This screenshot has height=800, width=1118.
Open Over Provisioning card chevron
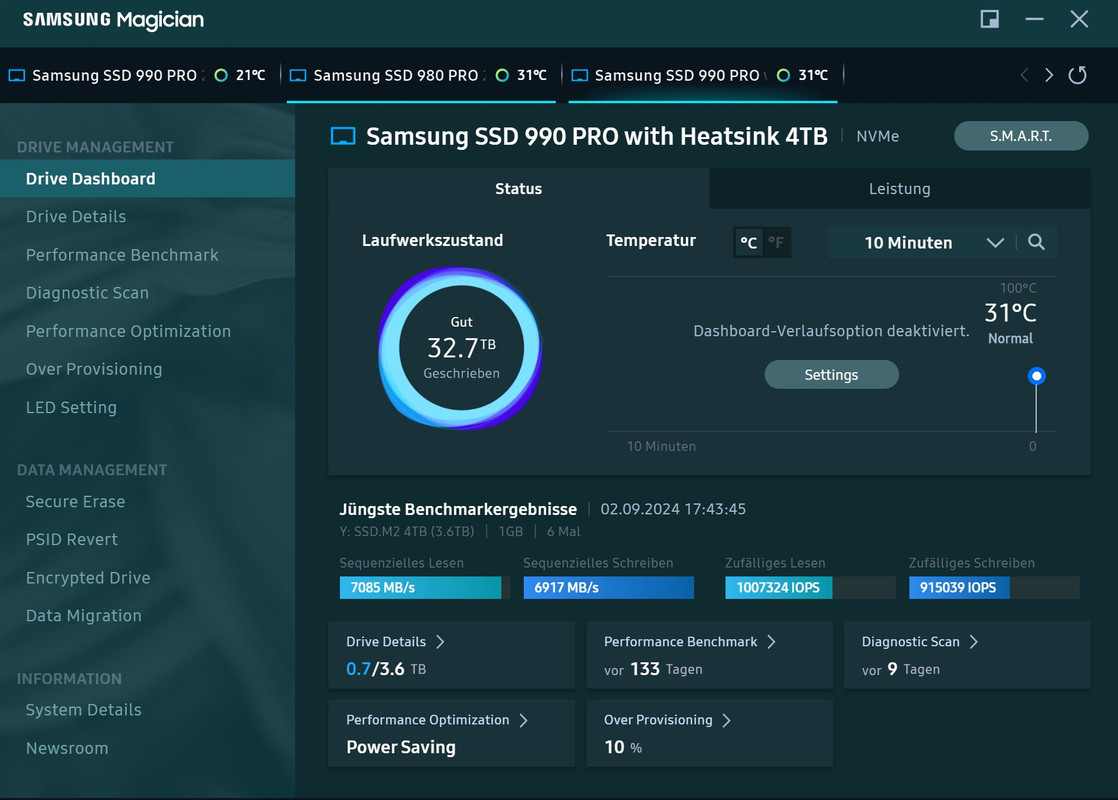pyautogui.click(x=726, y=720)
